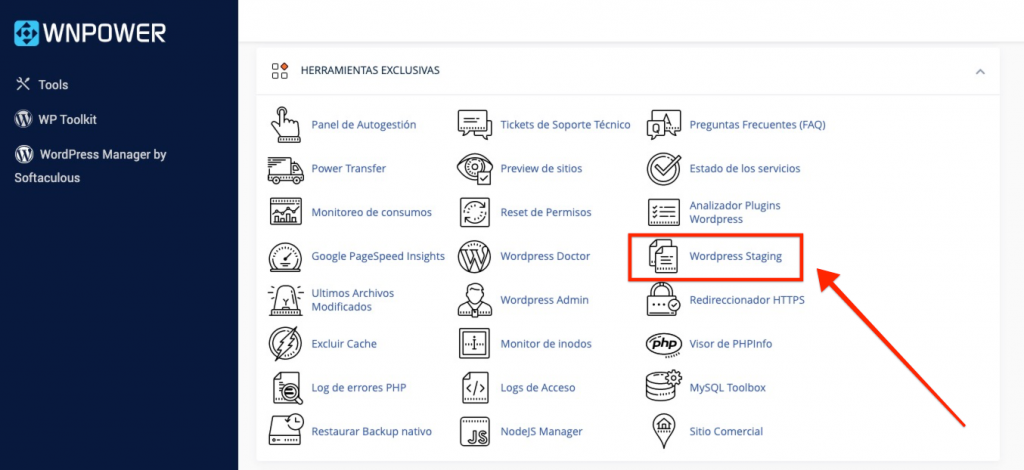Click the Wordpress Doctor logo icon
Viewport: 1024px width, 470px height.
474,257
